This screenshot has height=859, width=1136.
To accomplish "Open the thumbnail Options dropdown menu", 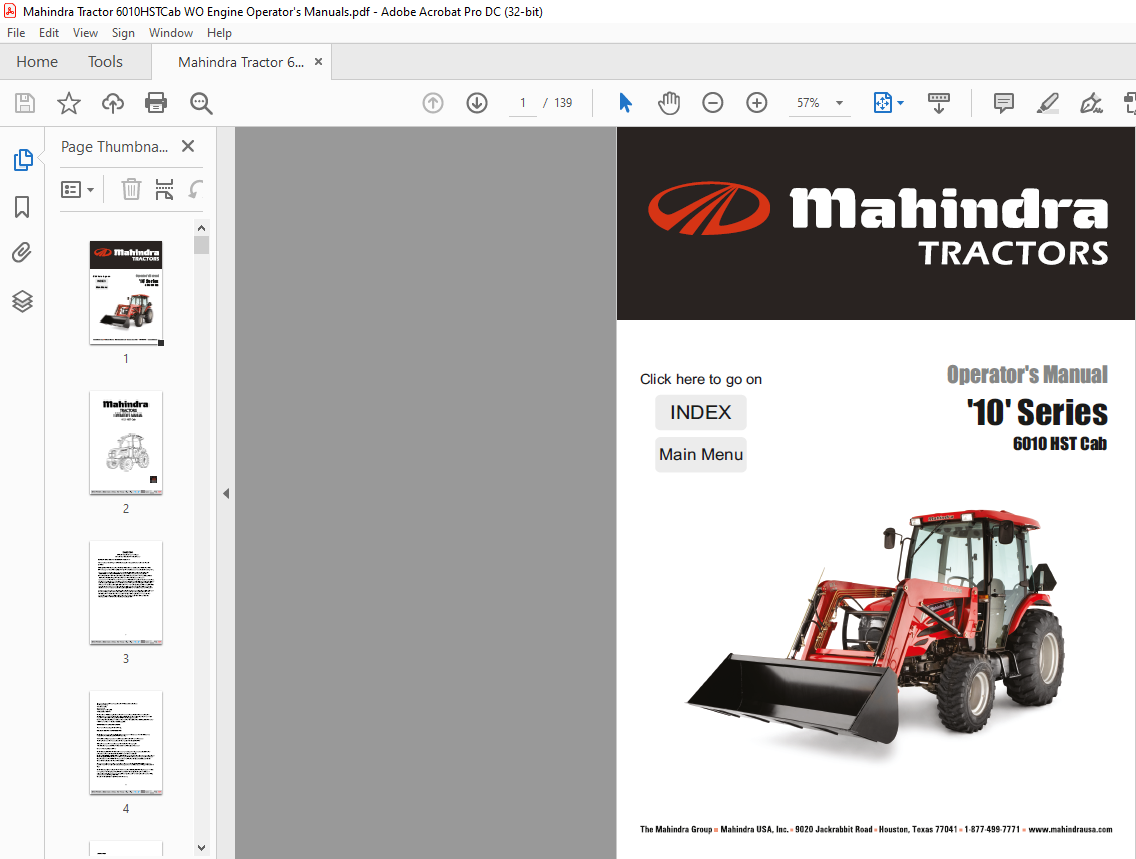I will (78, 190).
